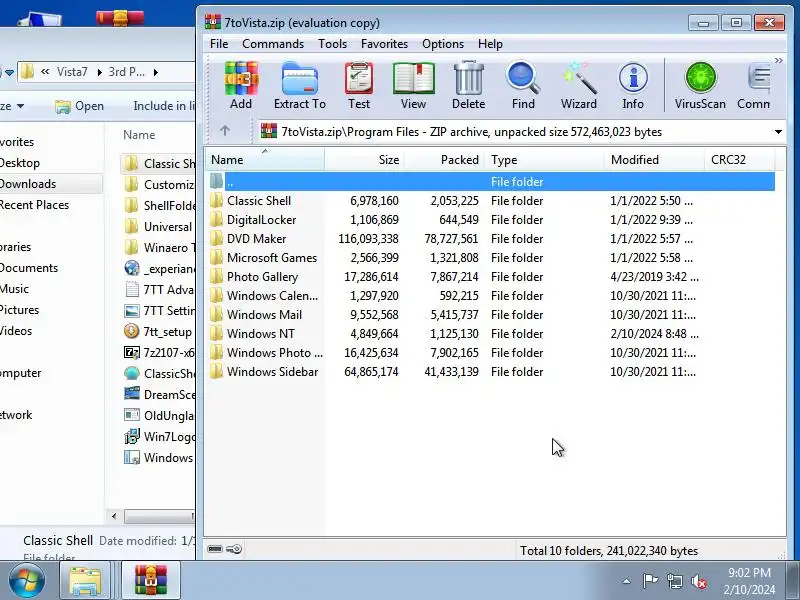
Task: Go up one level with the arrow
Action: tap(224, 131)
